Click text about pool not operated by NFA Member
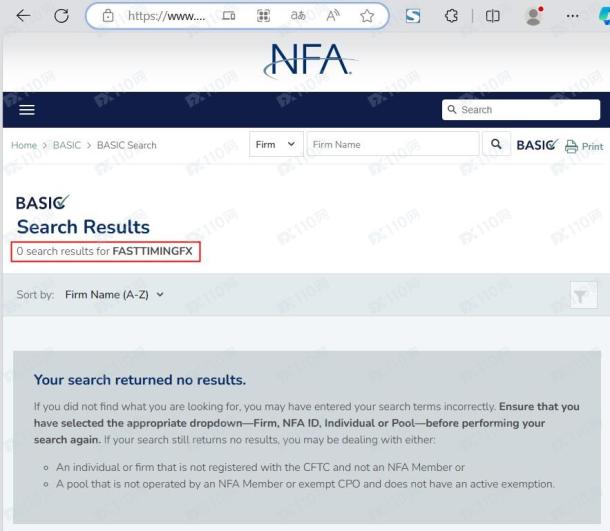The height and width of the screenshot is (531, 610). pos(305,484)
